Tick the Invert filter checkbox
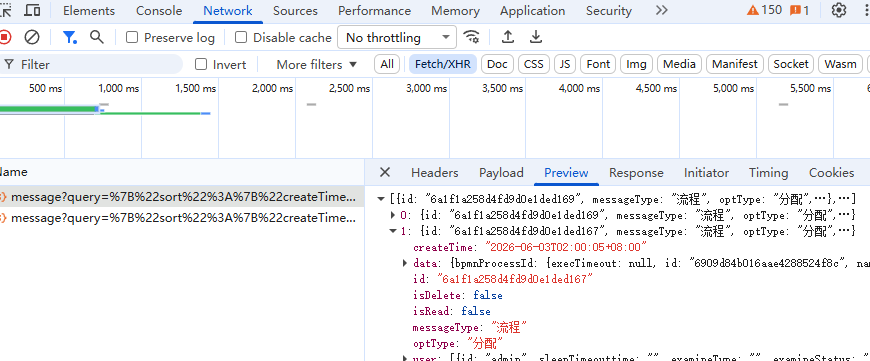Viewport: 870px width, 361px height. pos(201,64)
